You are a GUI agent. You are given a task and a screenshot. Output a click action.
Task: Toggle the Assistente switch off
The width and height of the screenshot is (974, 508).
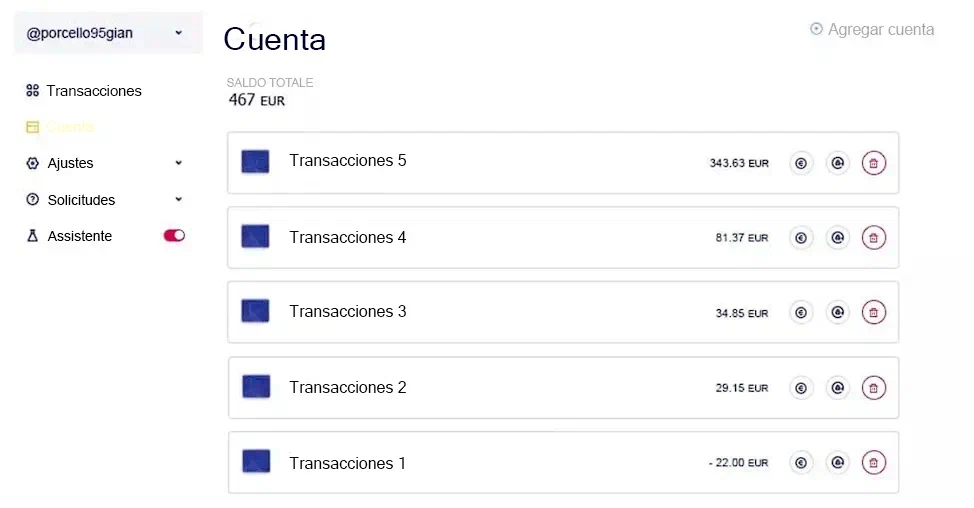point(174,235)
